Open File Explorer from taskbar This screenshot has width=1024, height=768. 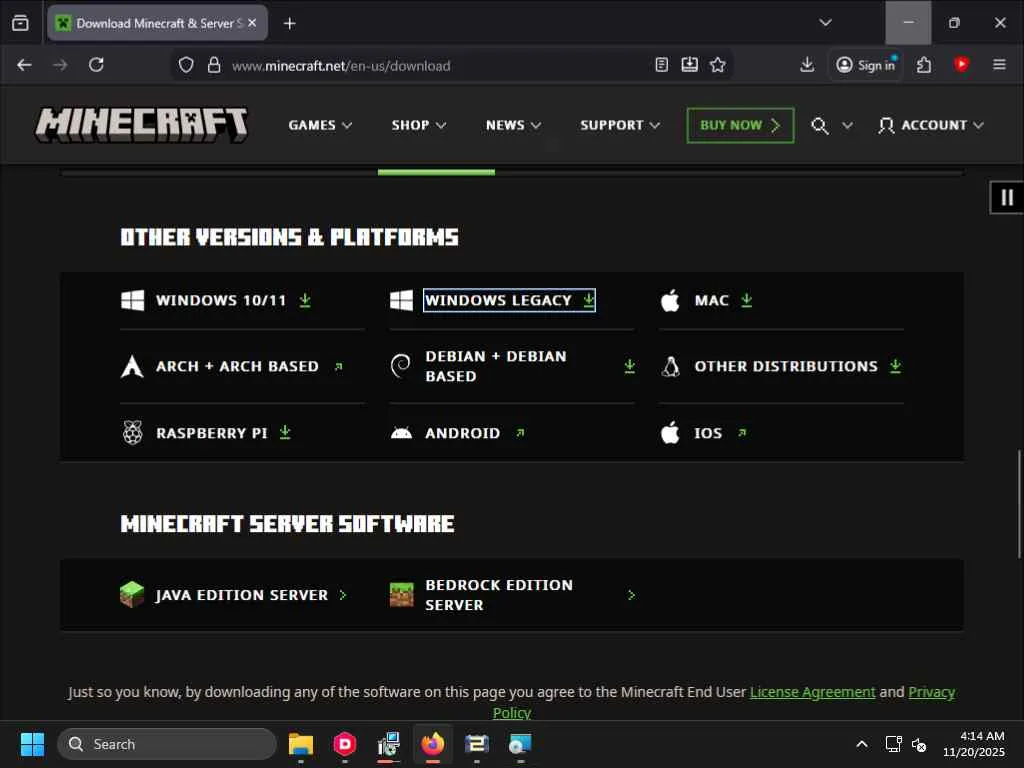(x=301, y=744)
